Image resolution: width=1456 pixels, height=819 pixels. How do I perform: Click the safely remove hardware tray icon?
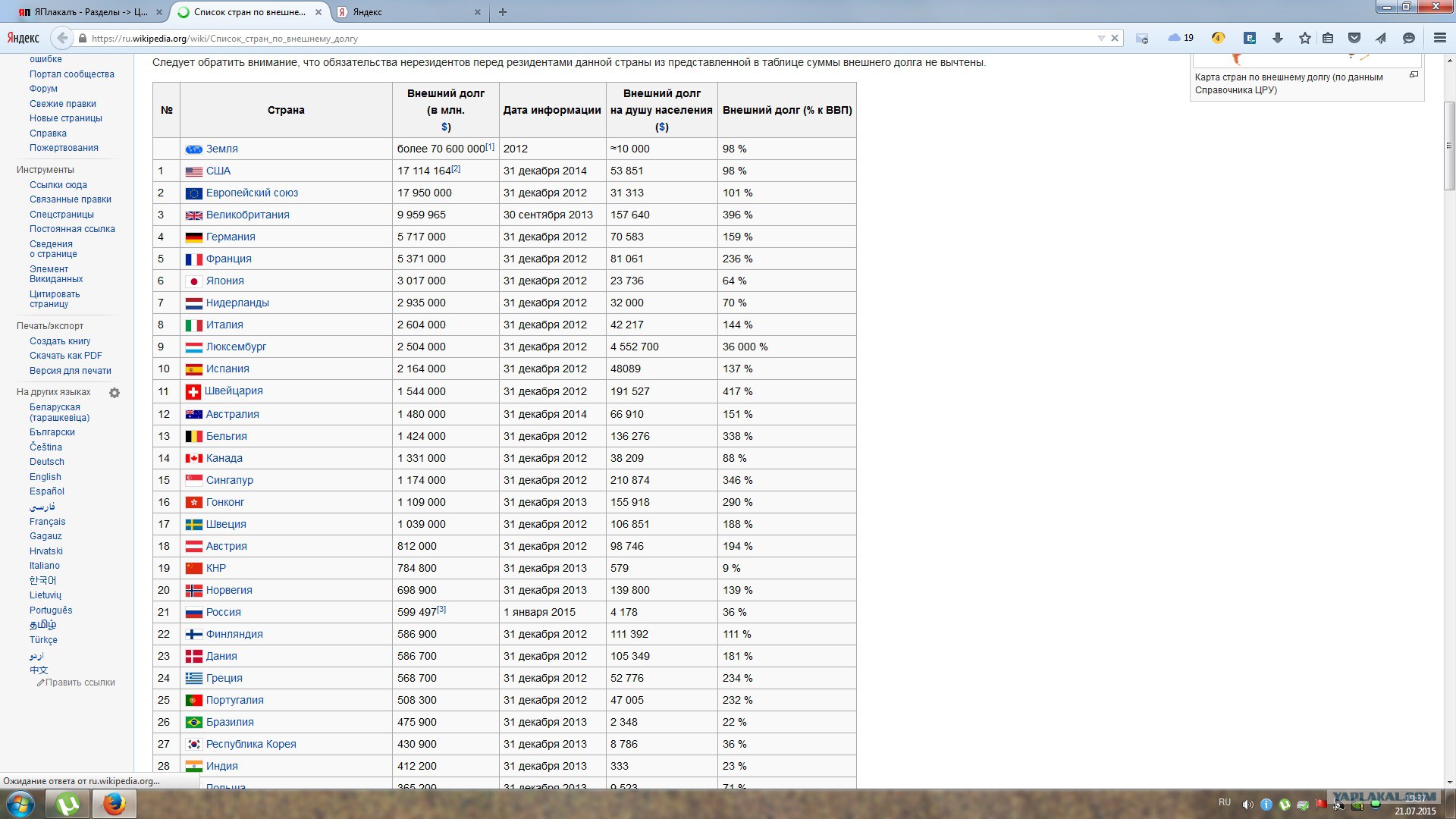point(1303,805)
